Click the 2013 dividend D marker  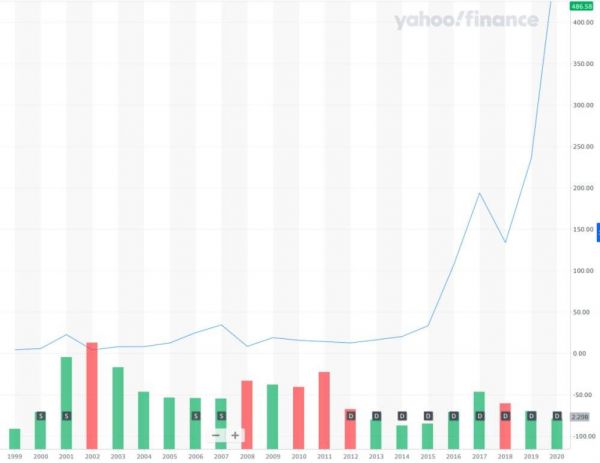(x=377, y=415)
